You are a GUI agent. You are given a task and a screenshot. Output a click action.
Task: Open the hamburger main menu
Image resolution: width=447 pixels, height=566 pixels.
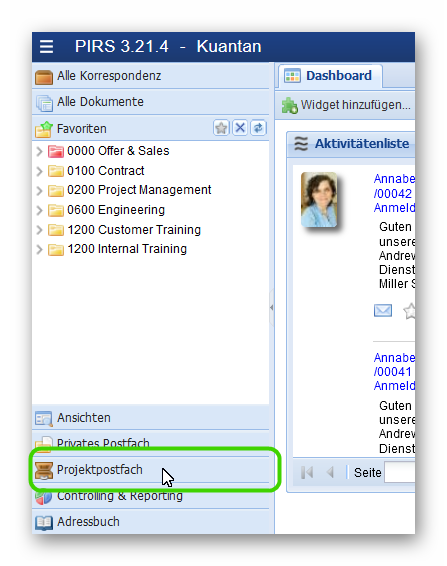point(46,47)
